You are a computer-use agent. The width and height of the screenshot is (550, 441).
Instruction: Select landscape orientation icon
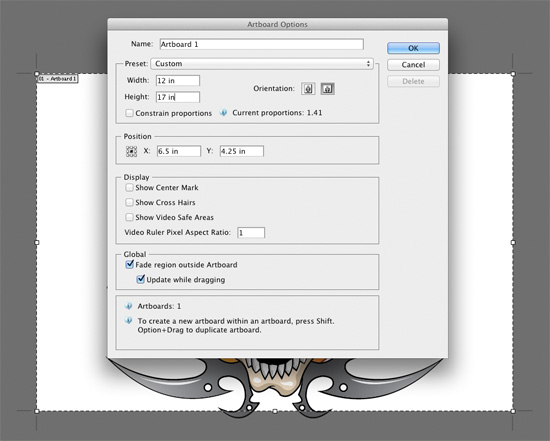328,89
